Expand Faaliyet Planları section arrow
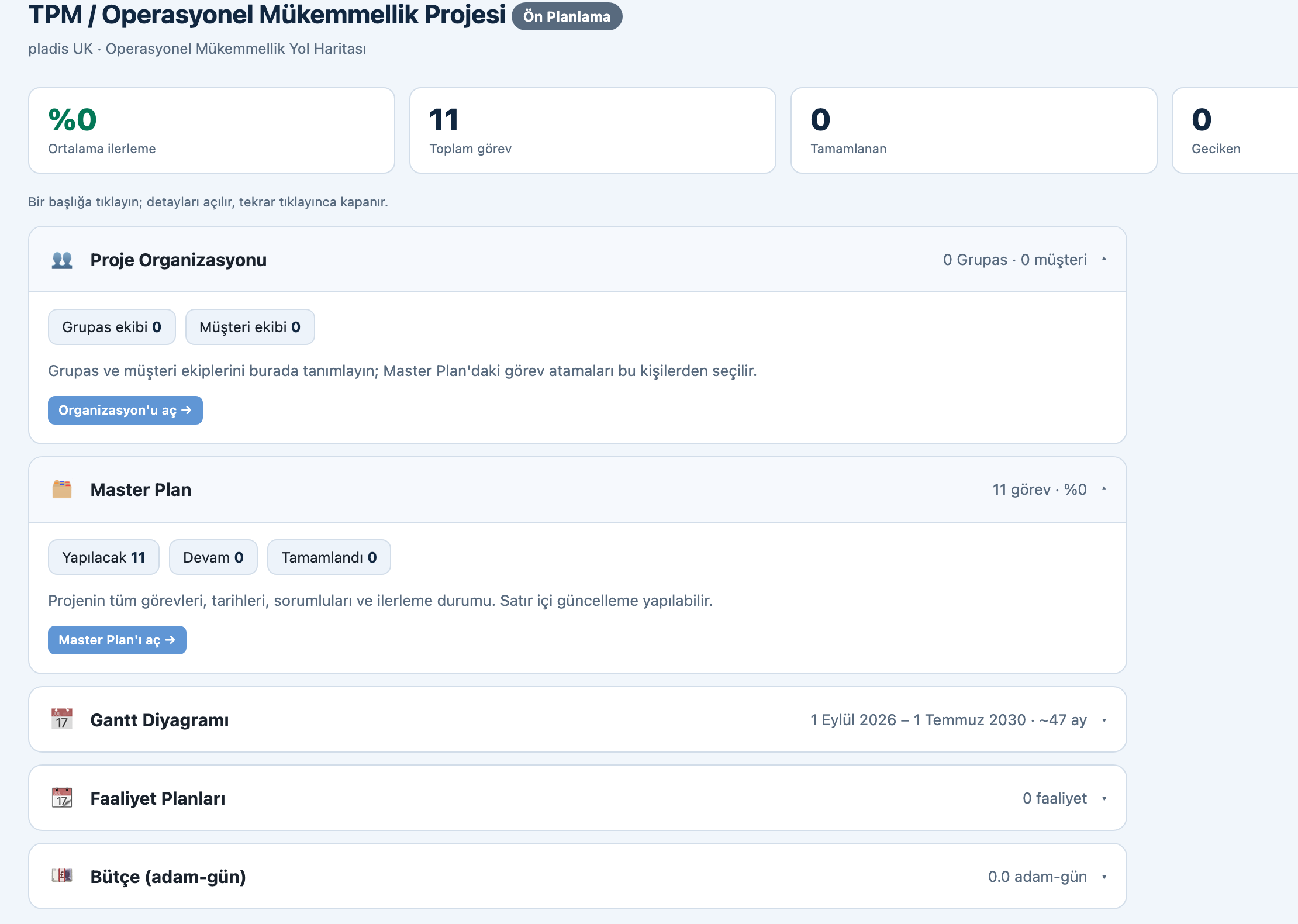 point(1104,799)
